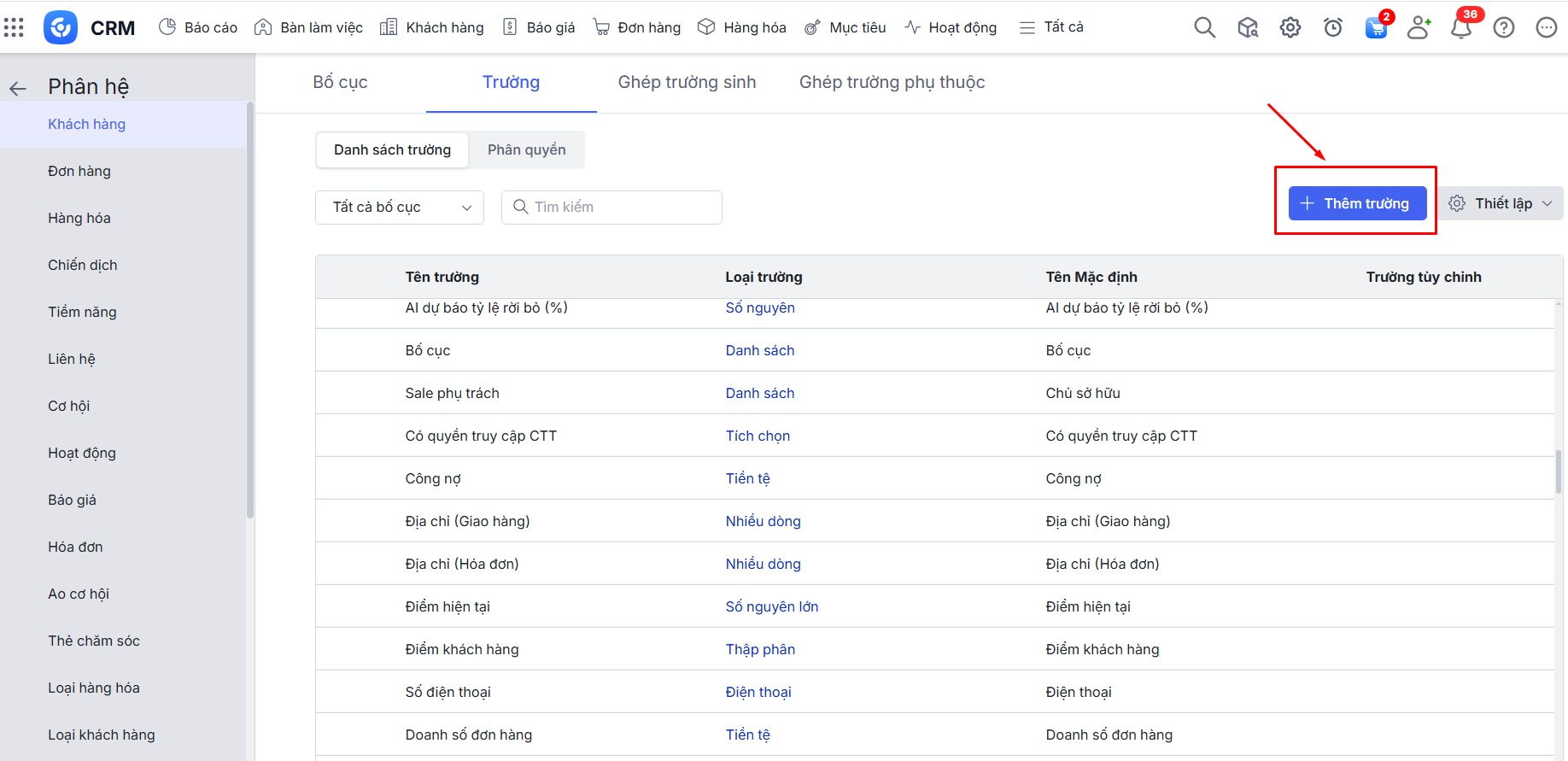Screen dimensions: 1568x761
Task: Click the add user icon
Action: tap(1419, 27)
